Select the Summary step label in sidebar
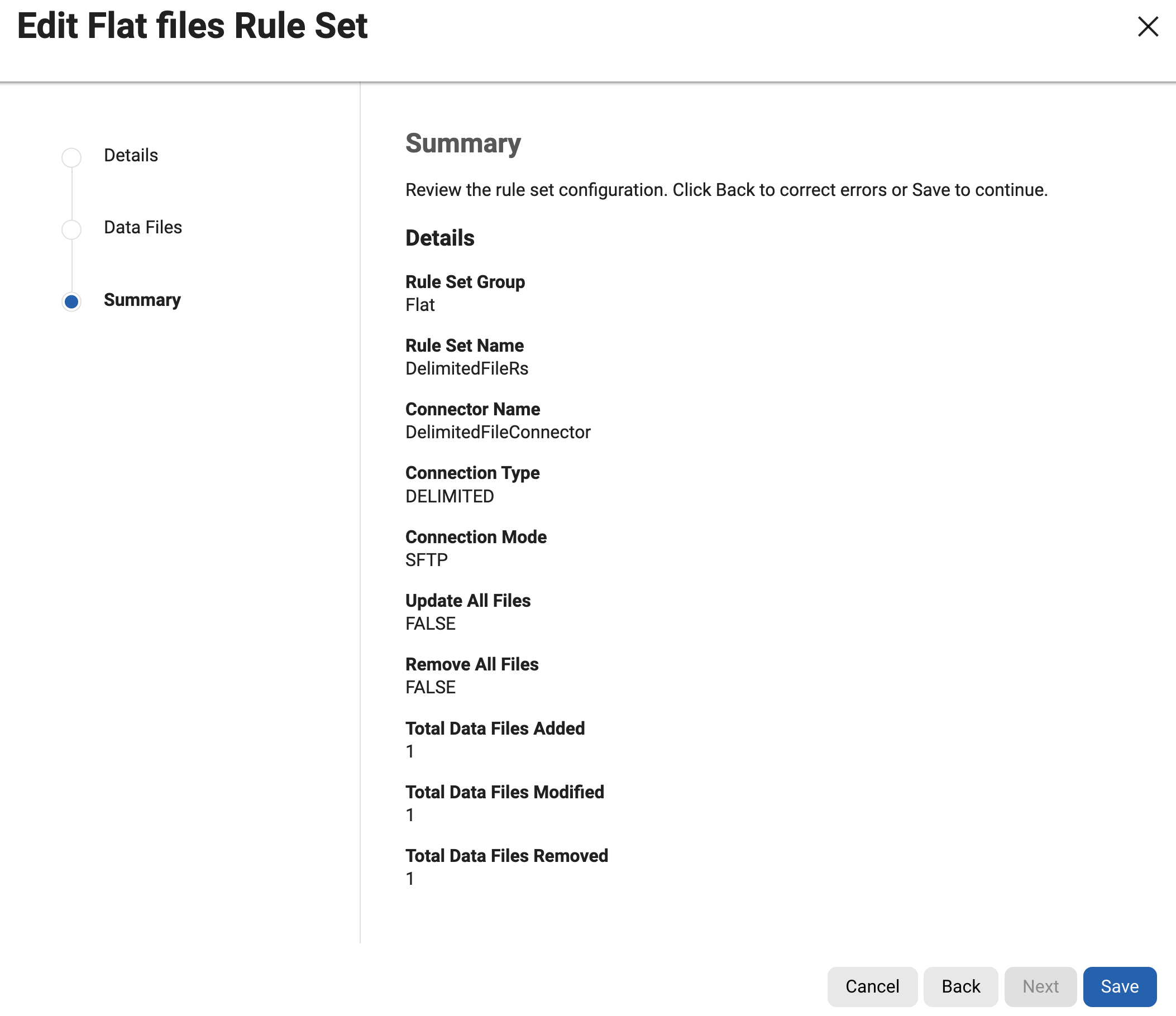This screenshot has height=1016, width=1176. [142, 300]
